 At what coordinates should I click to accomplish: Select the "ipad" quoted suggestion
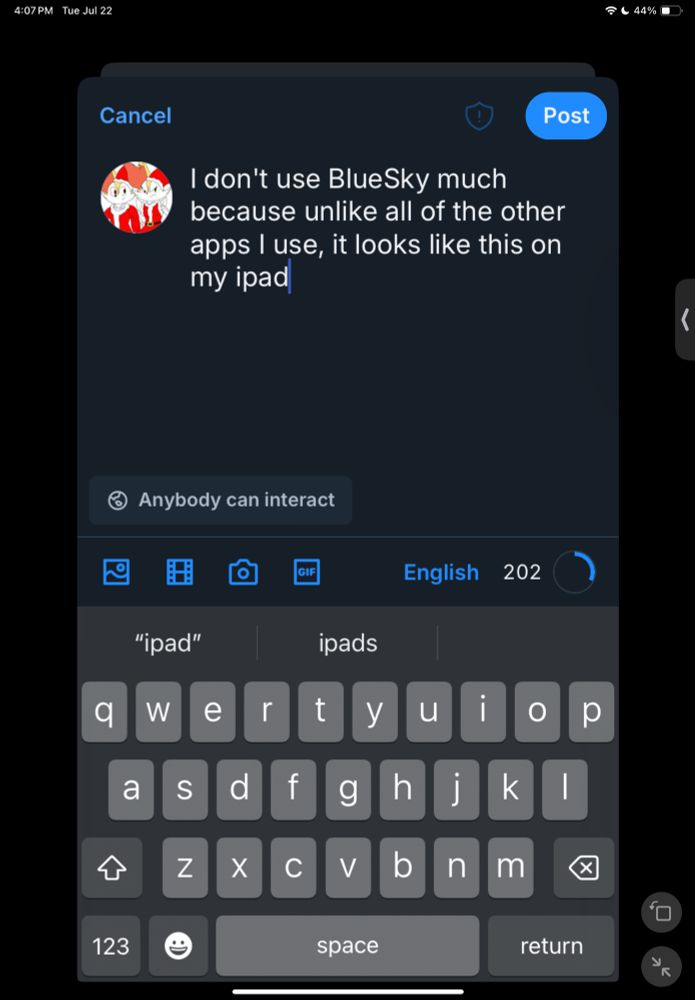pos(168,643)
